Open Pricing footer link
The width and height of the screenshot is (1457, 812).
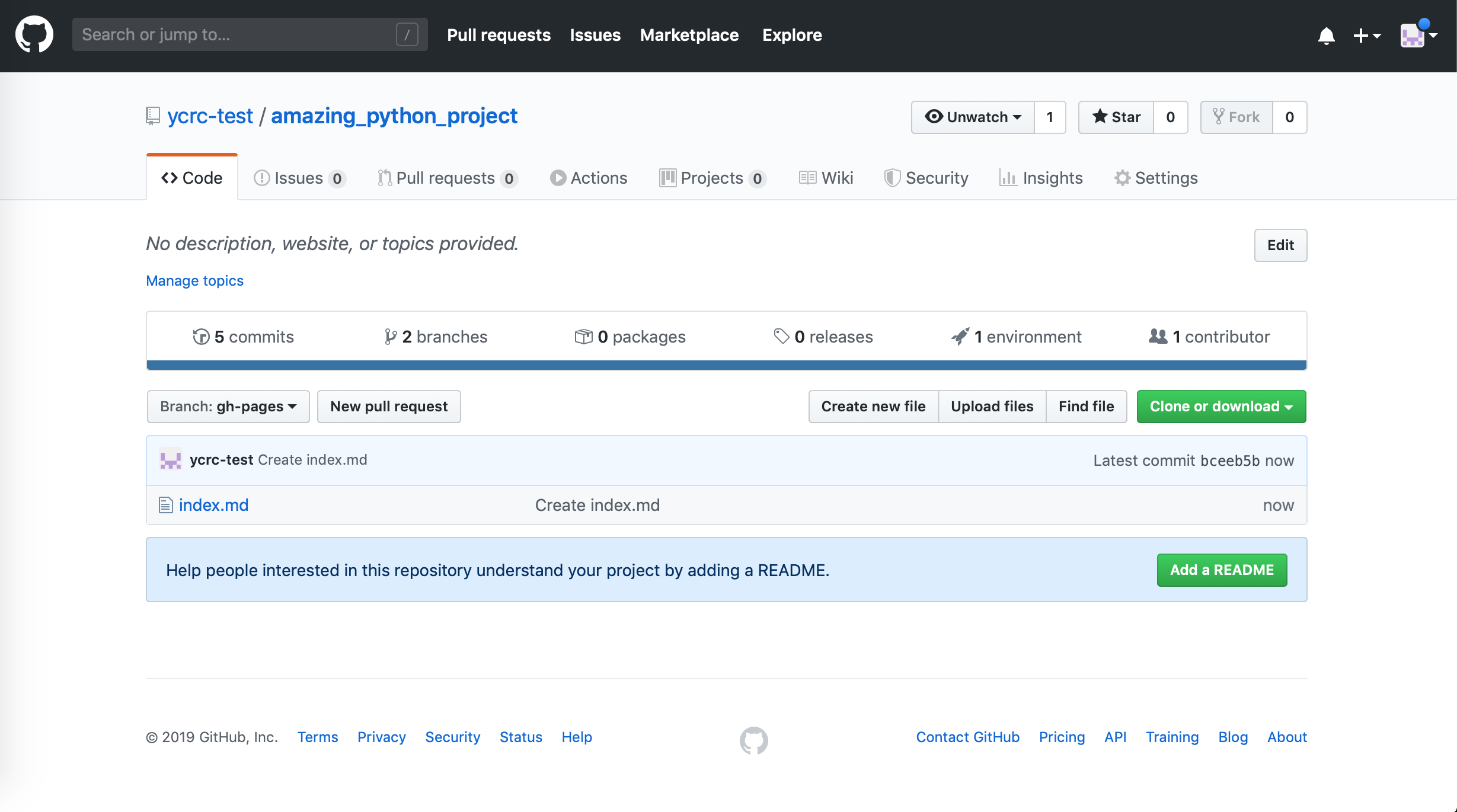(1062, 737)
